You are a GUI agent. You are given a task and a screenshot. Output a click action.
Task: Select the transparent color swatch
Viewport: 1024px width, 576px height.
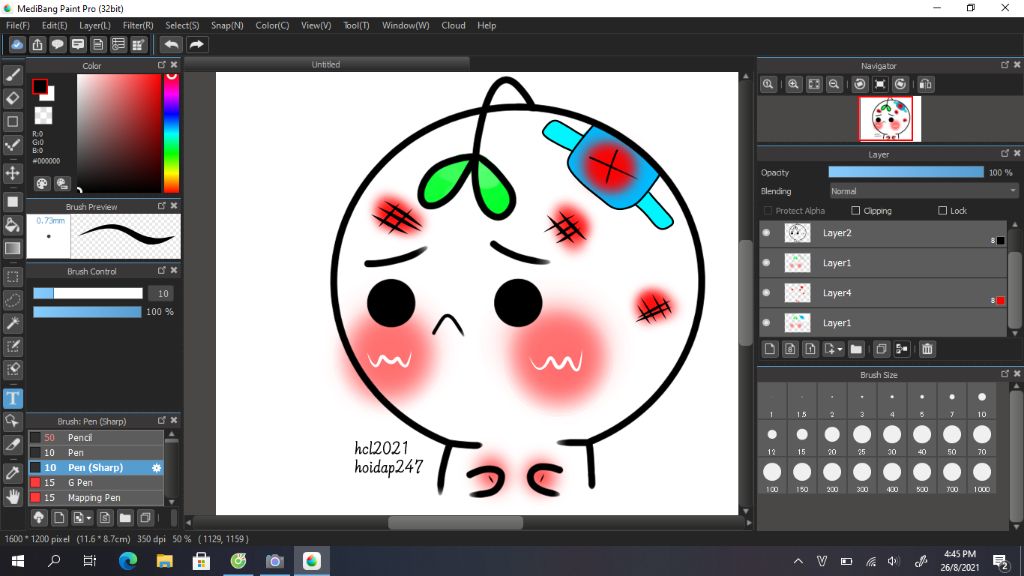[x=43, y=116]
